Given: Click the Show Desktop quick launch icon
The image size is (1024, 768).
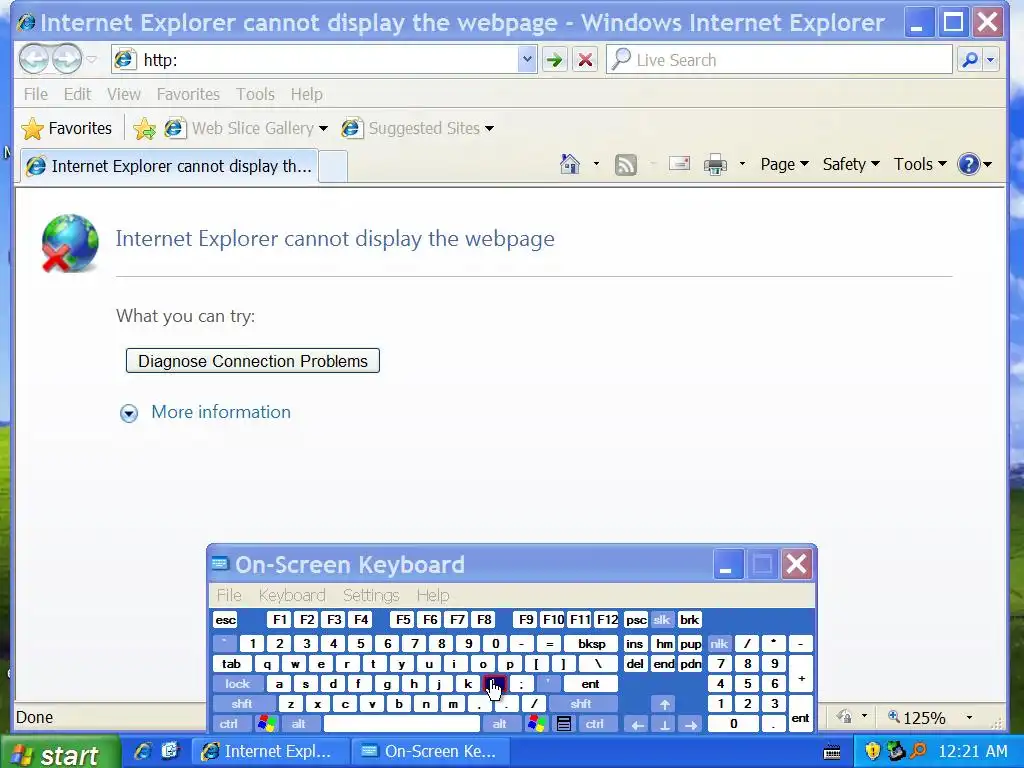Looking at the screenshot, I should coord(170,751).
